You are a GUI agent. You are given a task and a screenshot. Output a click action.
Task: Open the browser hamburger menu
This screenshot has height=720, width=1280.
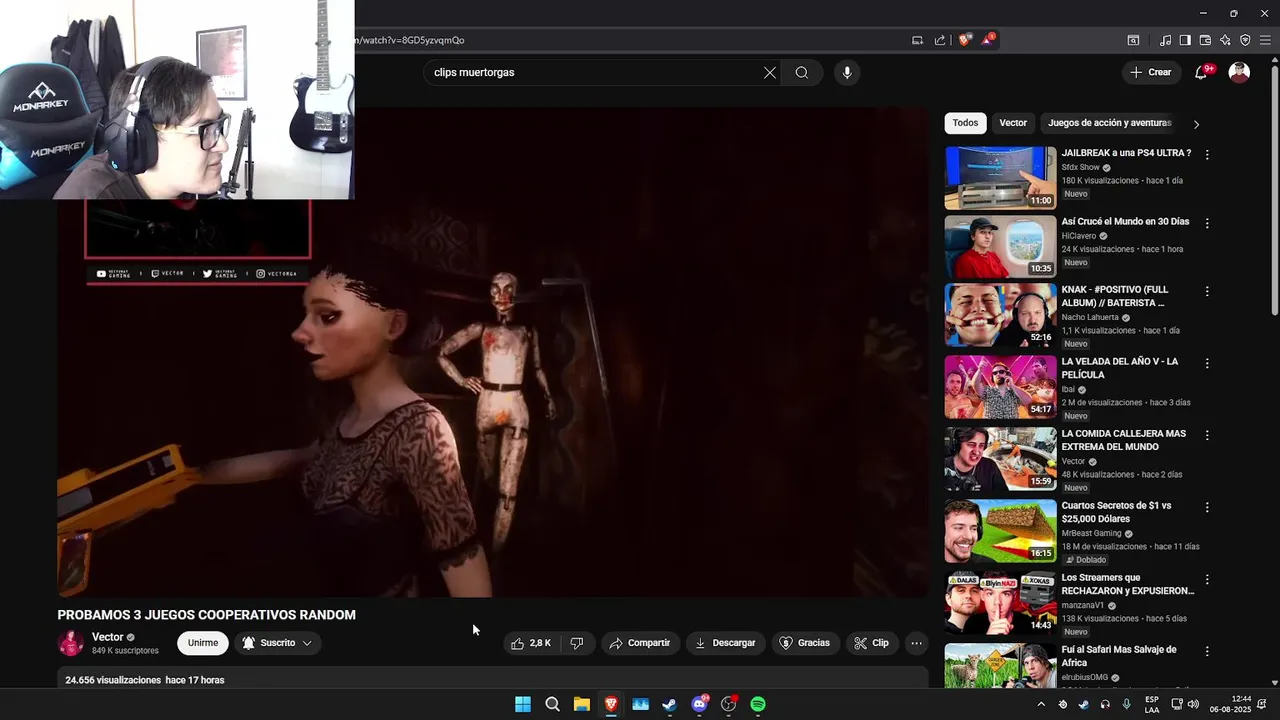tap(1266, 40)
